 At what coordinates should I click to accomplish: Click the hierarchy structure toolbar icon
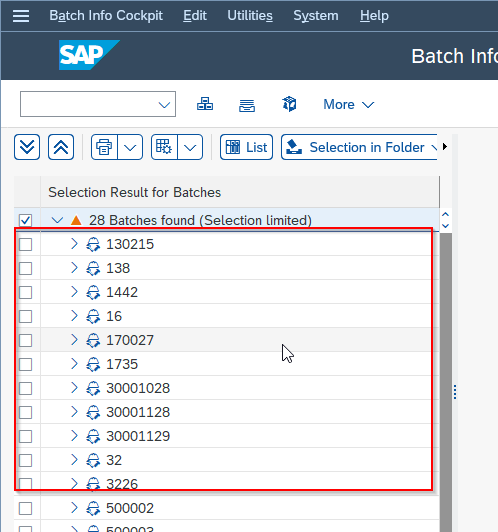tap(205, 104)
